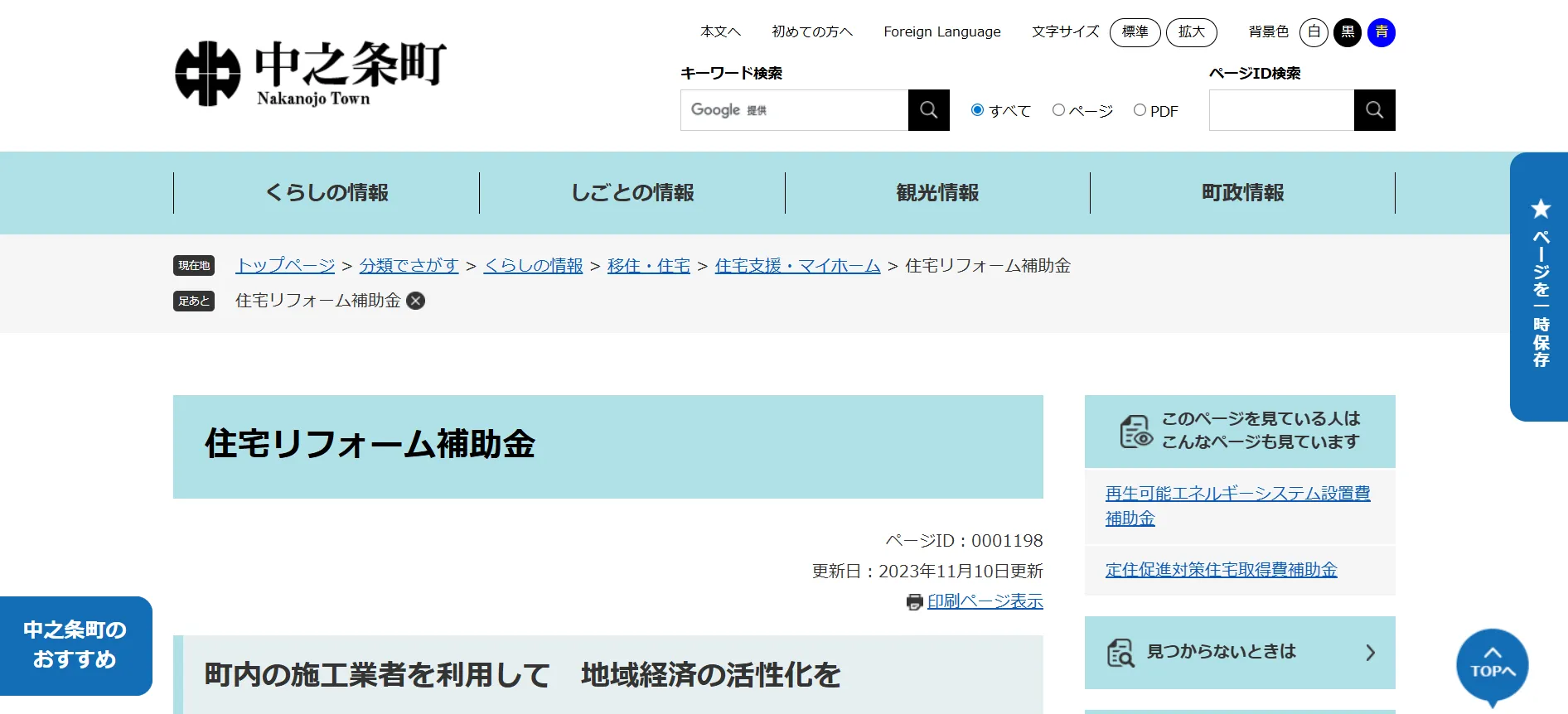
Task: Open 再生可能エネルギーシステム設置費補助金 link
Action: (1237, 506)
